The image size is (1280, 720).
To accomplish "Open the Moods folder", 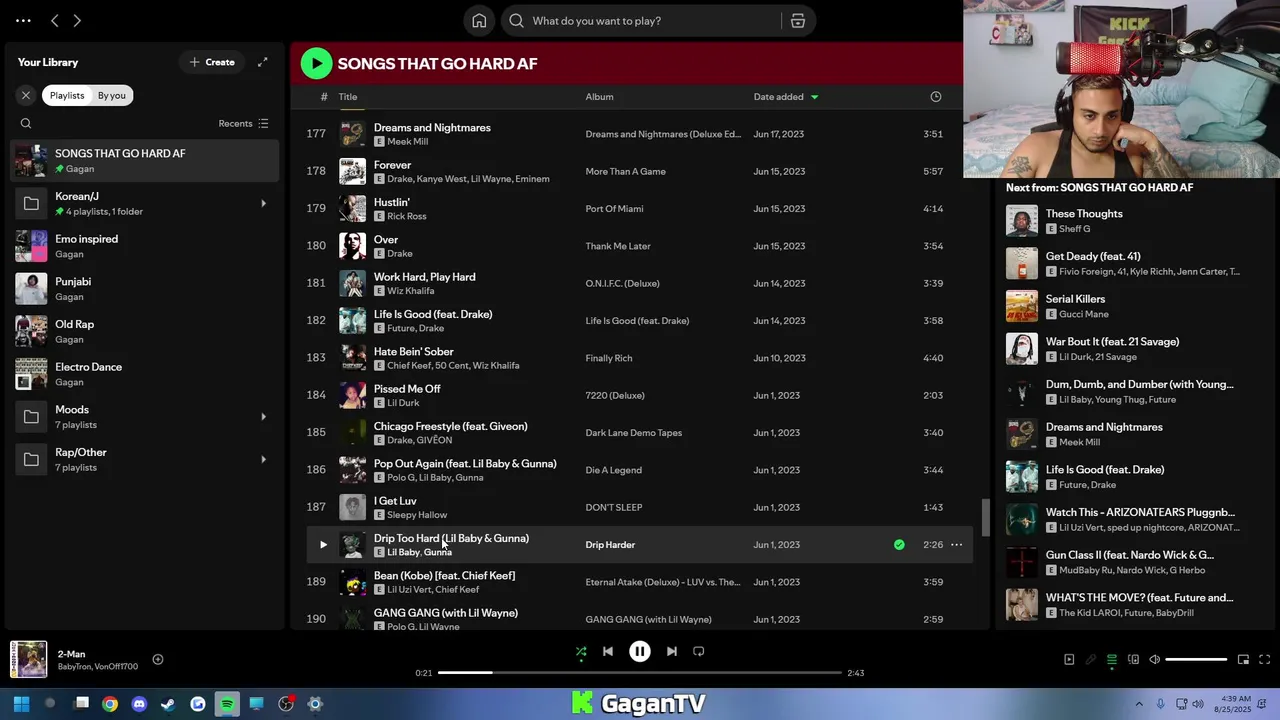I will (x=145, y=417).
